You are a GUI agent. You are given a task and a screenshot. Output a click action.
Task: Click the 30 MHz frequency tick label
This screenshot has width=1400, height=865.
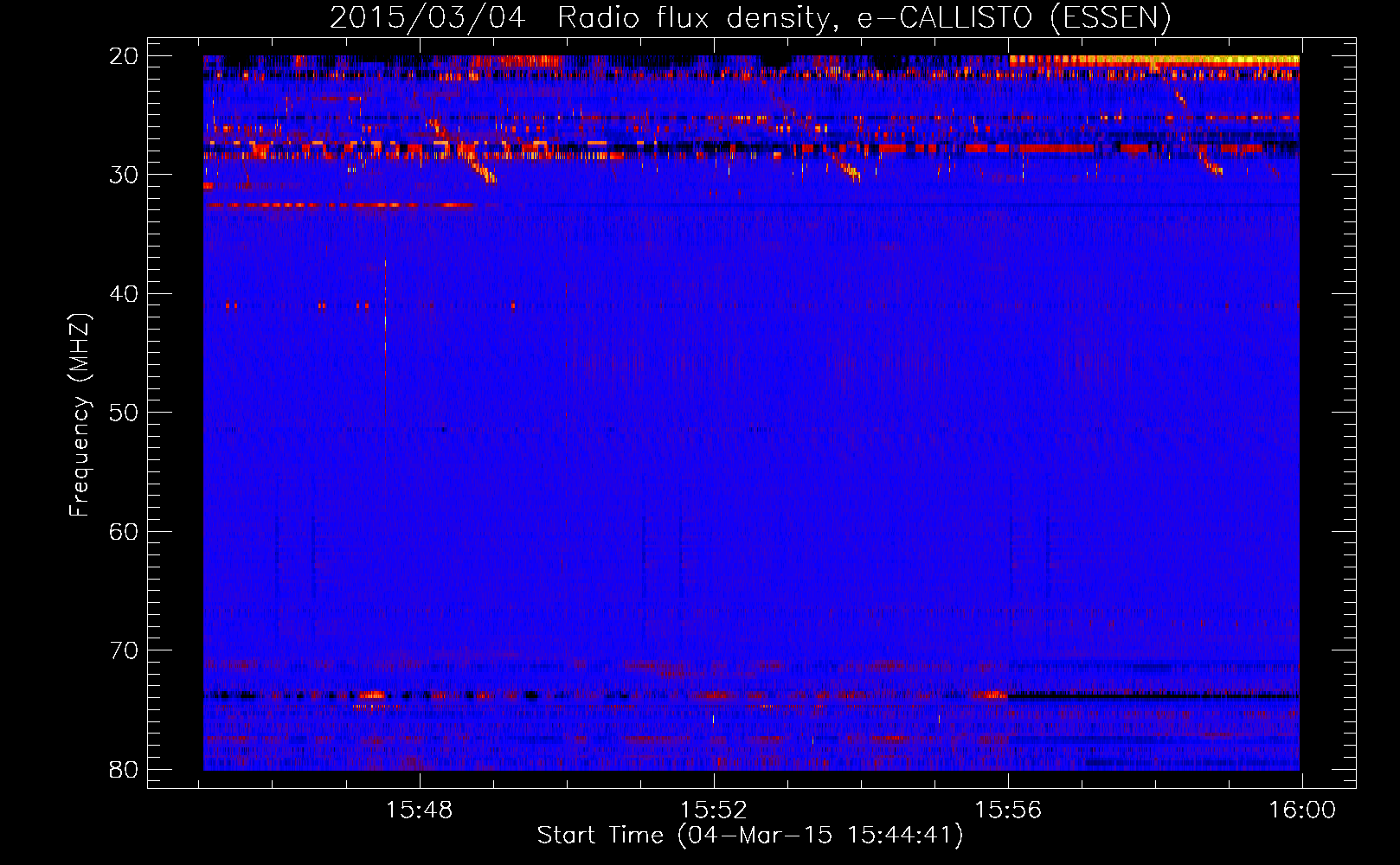pos(124,175)
